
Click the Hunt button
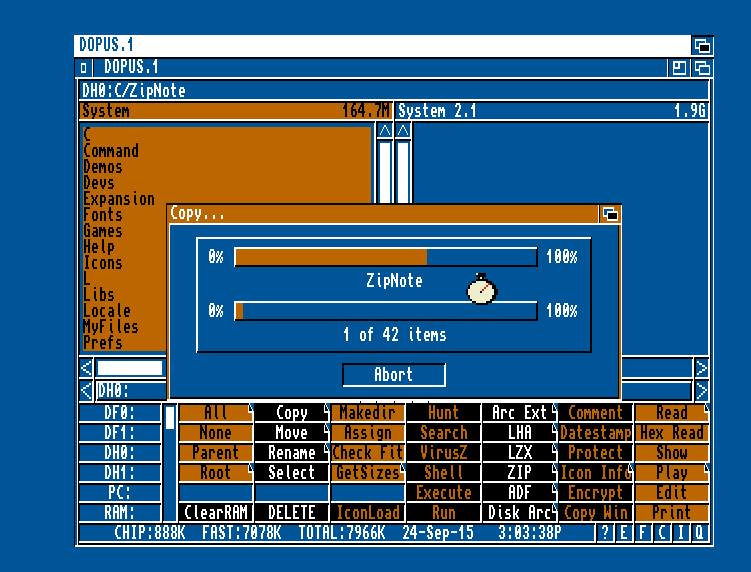(x=444, y=412)
